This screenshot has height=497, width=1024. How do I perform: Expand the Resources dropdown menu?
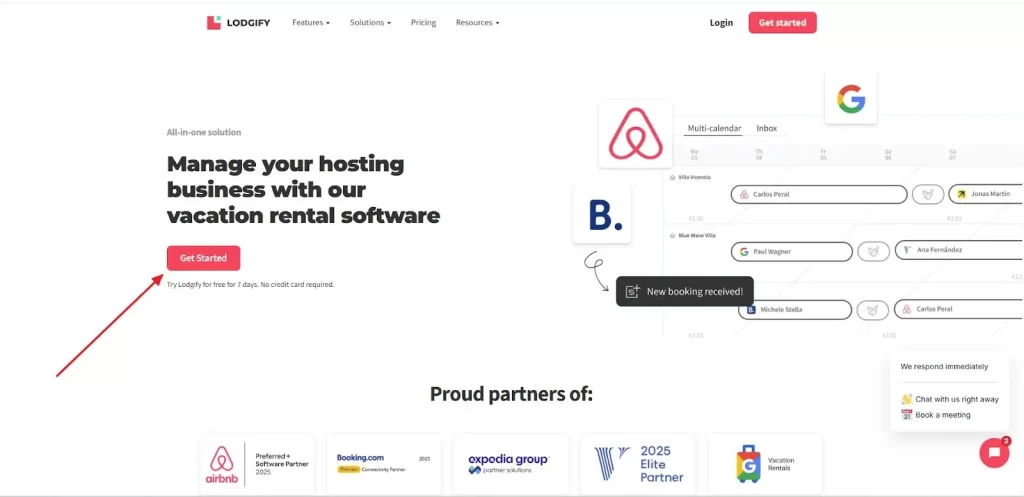click(x=477, y=22)
